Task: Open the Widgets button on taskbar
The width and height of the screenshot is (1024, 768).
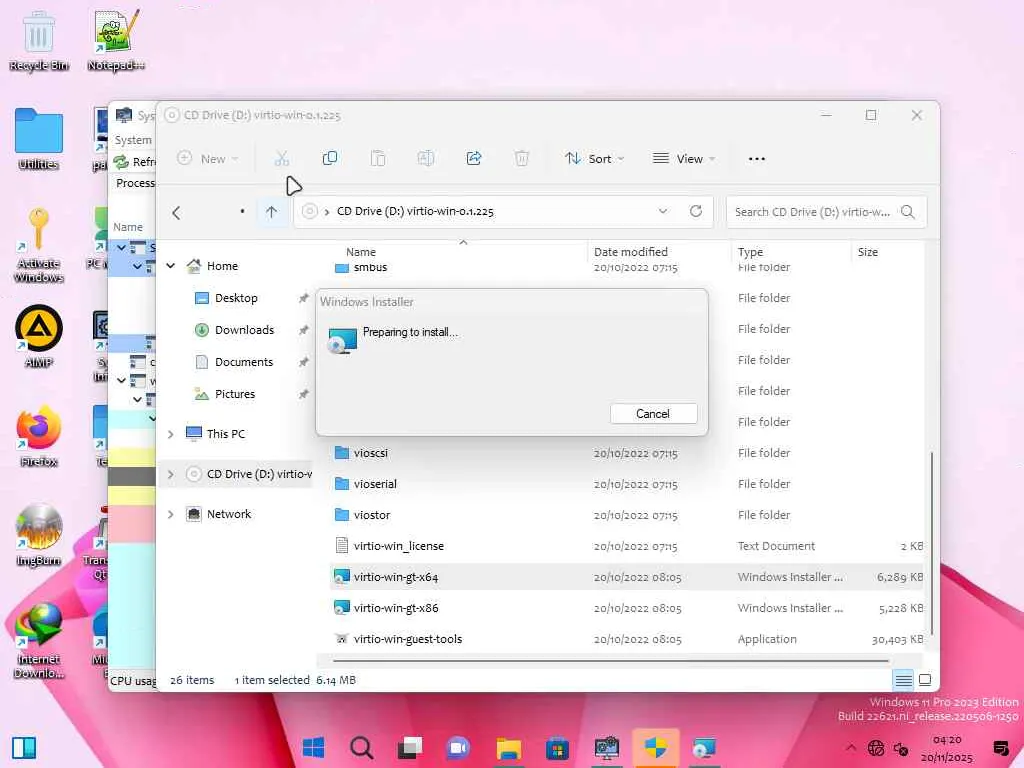Action: pyautogui.click(x=24, y=748)
